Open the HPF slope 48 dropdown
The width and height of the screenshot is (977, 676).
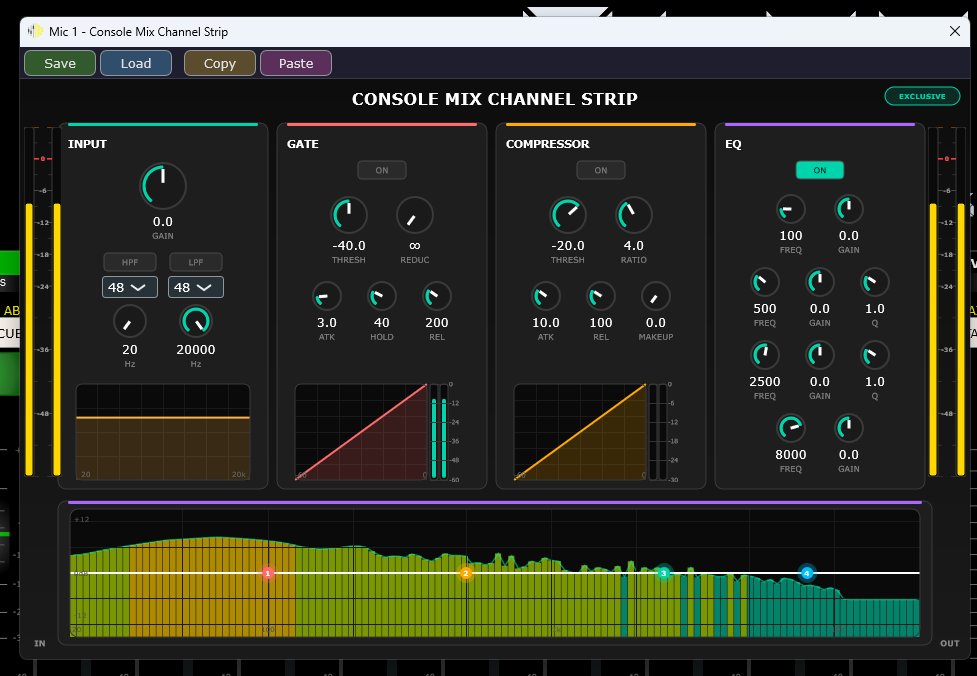130,287
